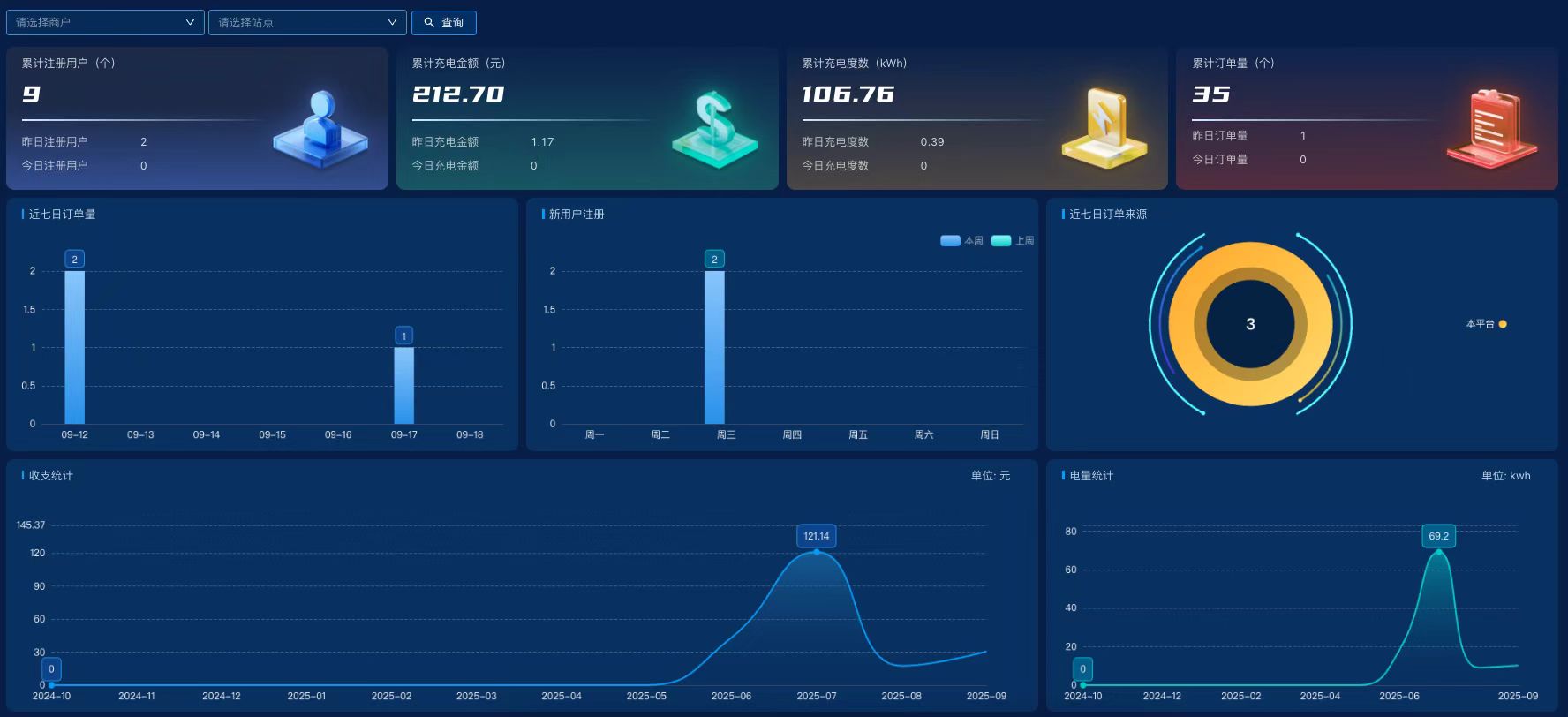This screenshot has height=717, width=1568.
Task: Click the 单位: 元 unit label
Action: click(x=991, y=476)
